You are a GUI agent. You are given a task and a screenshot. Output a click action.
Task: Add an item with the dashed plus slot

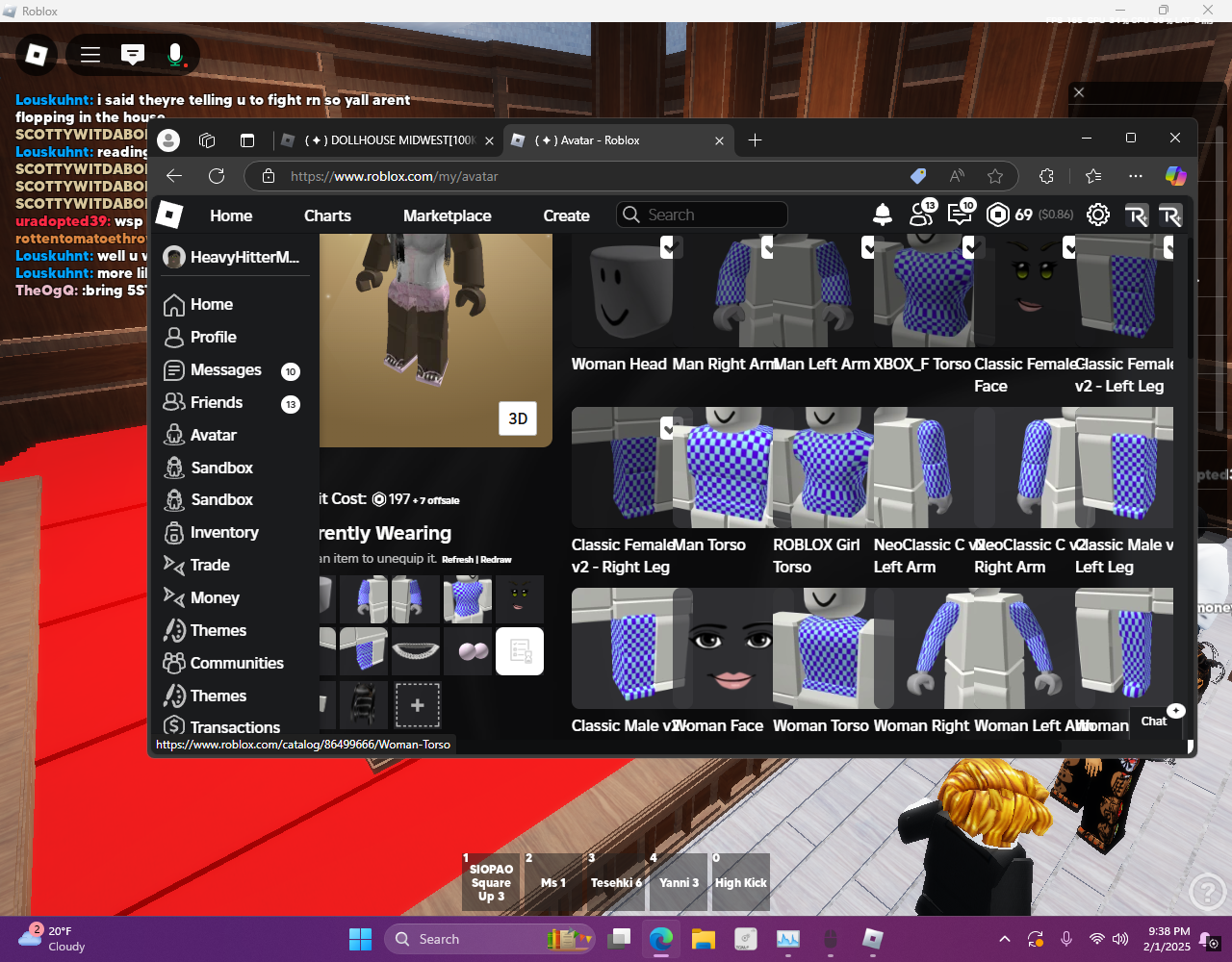417,705
